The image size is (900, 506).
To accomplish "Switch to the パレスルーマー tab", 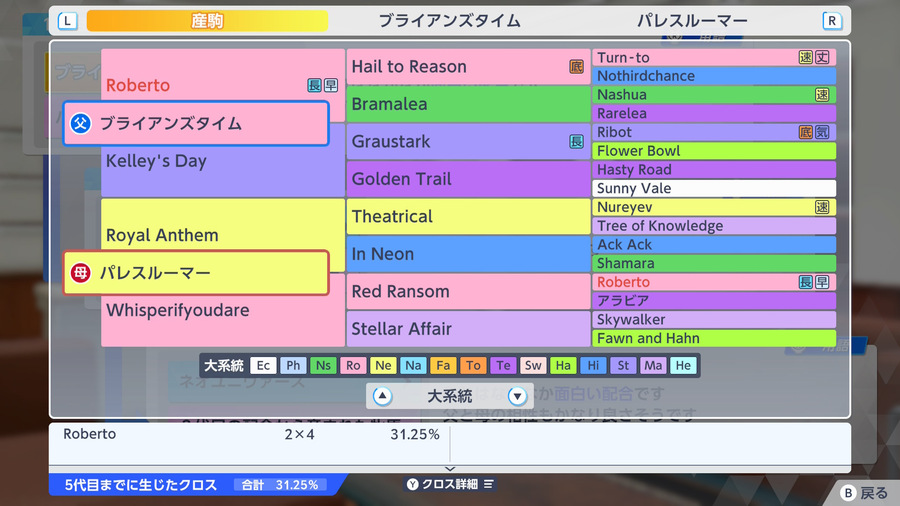I will click(x=692, y=21).
